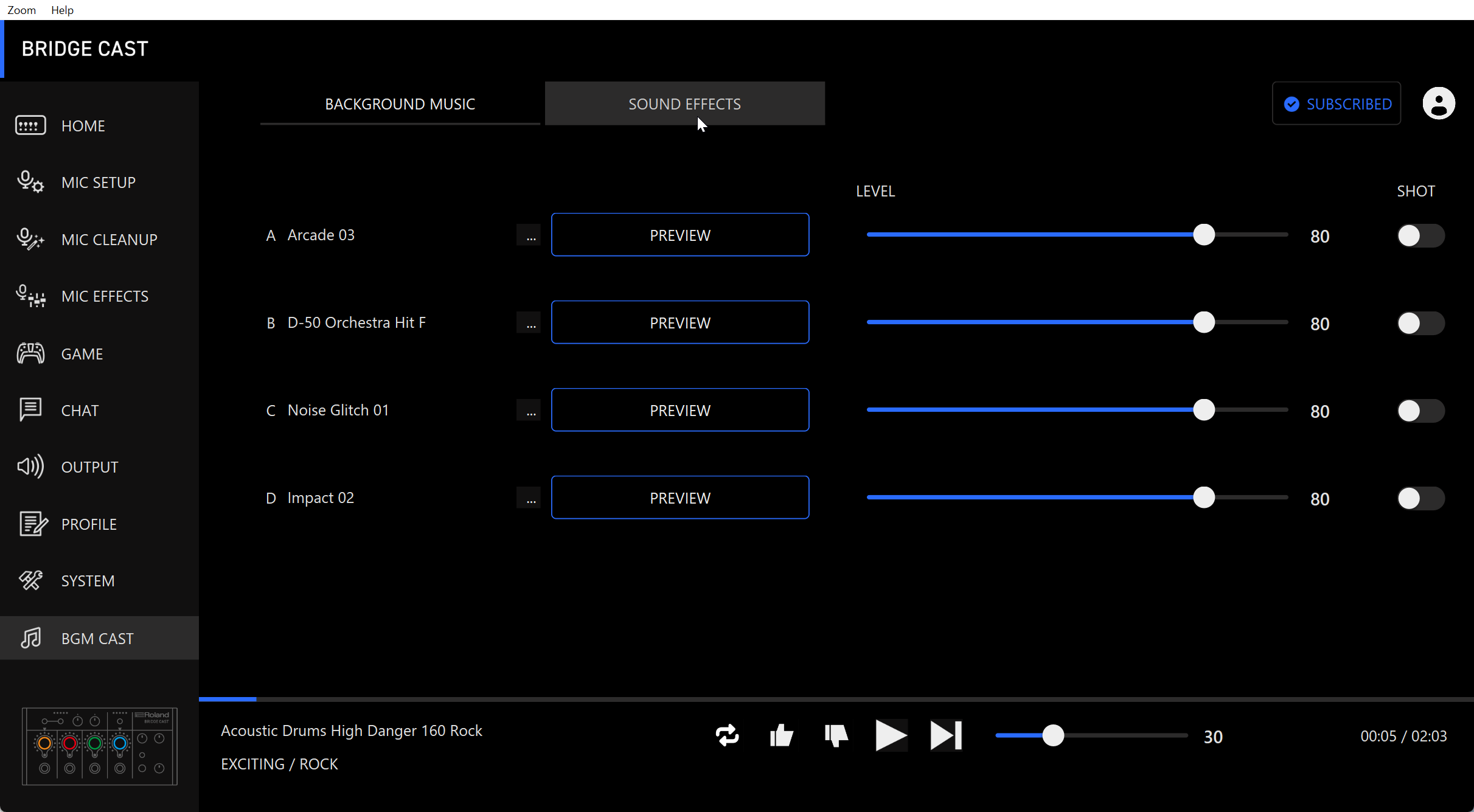
Task: Click the OUTPUT speaker icon
Action: 30,467
